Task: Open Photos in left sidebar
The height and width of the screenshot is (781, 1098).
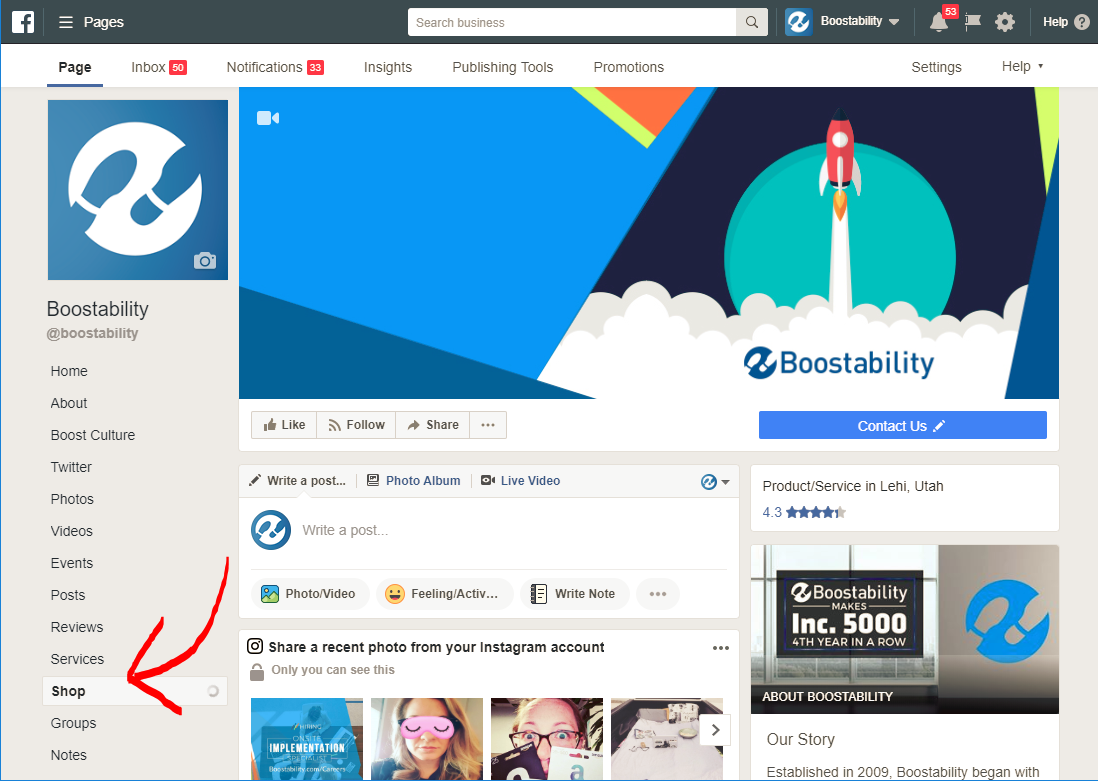Action: (x=72, y=499)
